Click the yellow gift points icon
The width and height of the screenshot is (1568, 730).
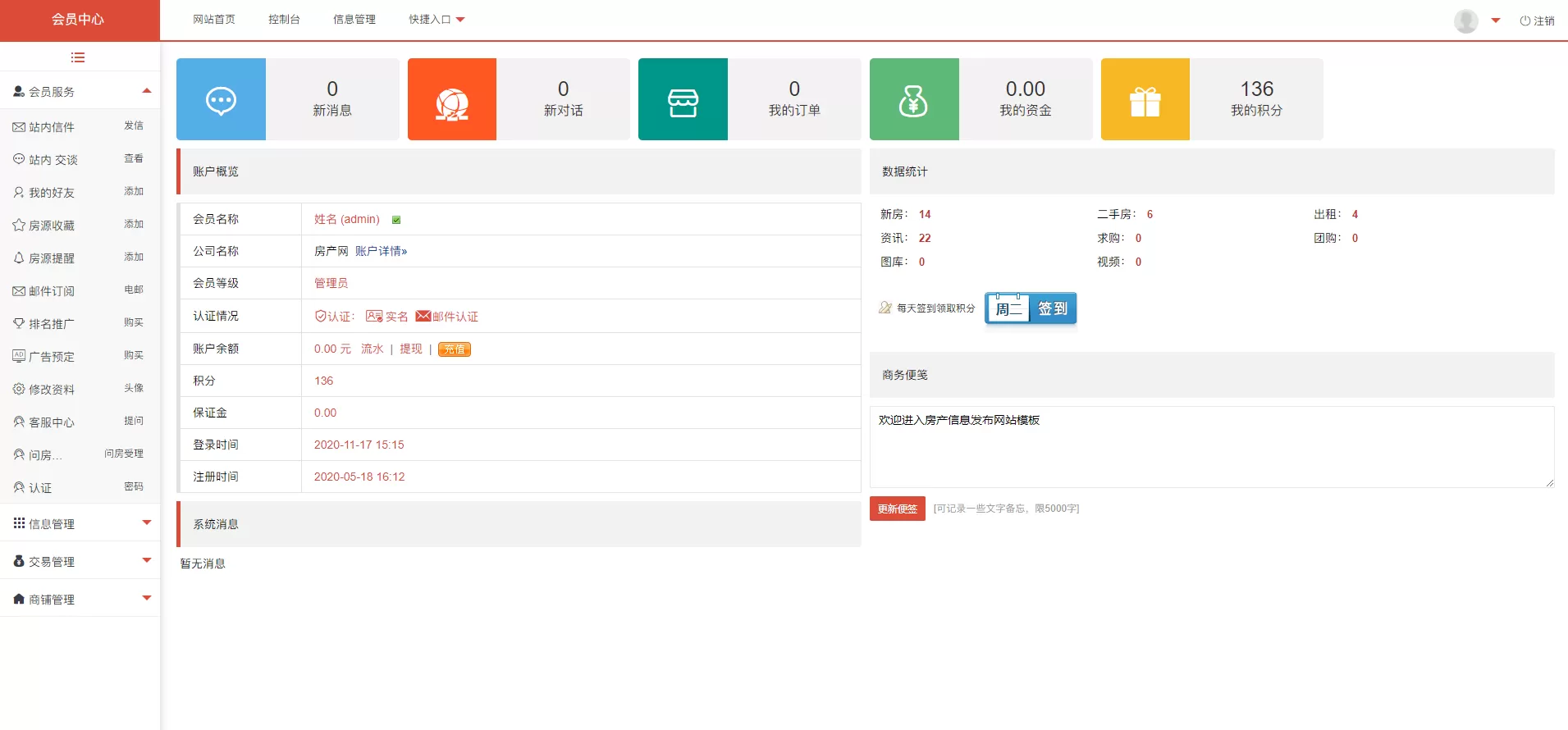click(x=1145, y=99)
